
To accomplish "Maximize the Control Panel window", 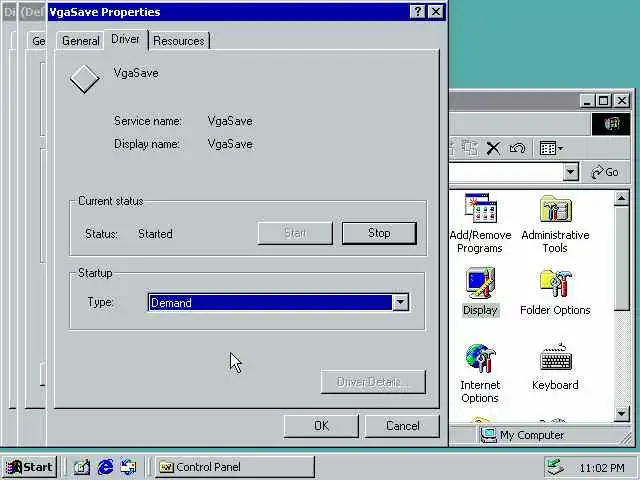I will click(603, 100).
